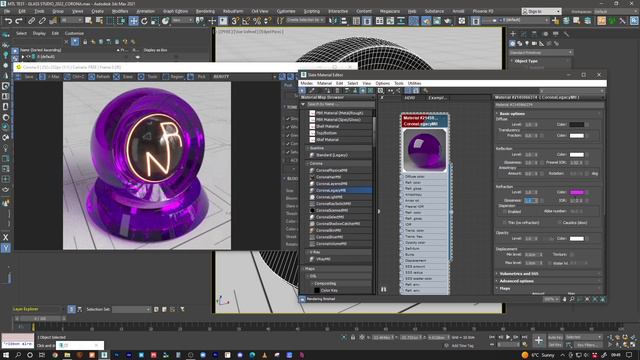The height and width of the screenshot is (360, 640).
Task: Open the BEAUTY render element dropdown
Action: coord(244,77)
